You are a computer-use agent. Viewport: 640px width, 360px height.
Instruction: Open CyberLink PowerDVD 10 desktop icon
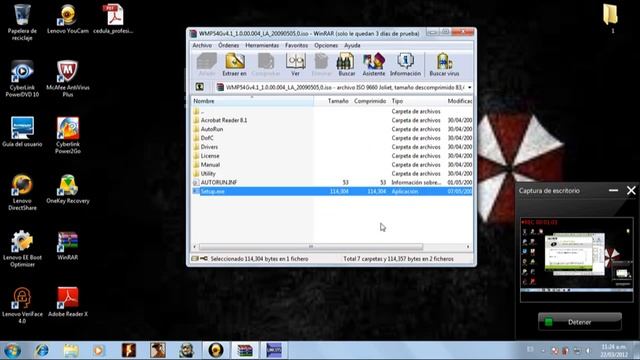22,79
